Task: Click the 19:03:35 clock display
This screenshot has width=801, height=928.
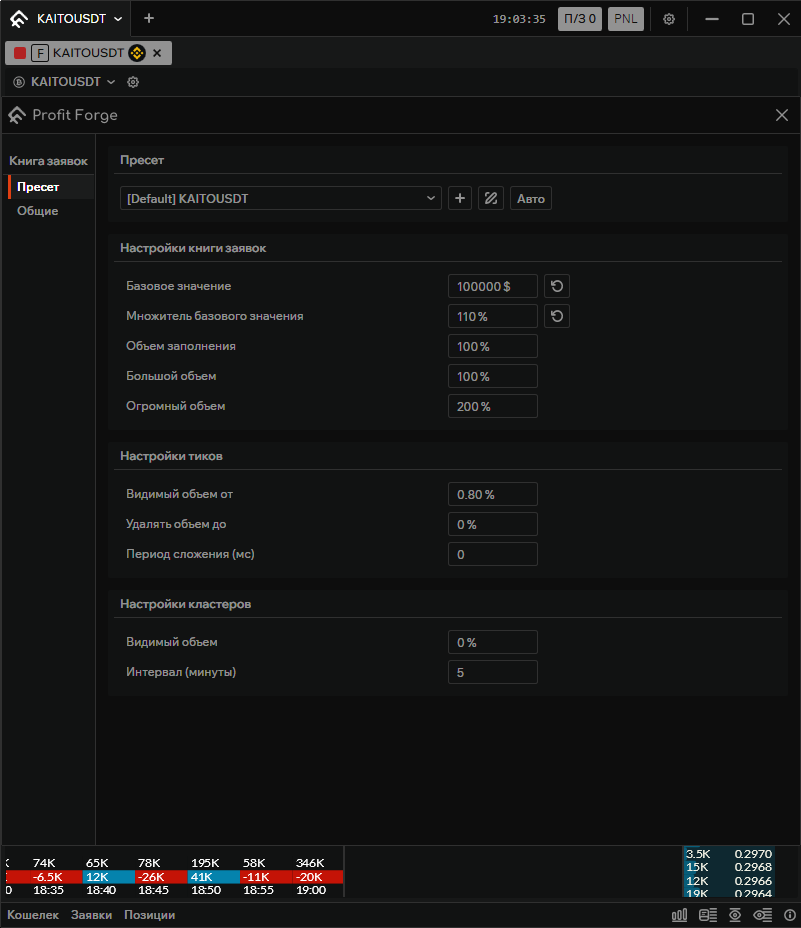Action: 519,19
